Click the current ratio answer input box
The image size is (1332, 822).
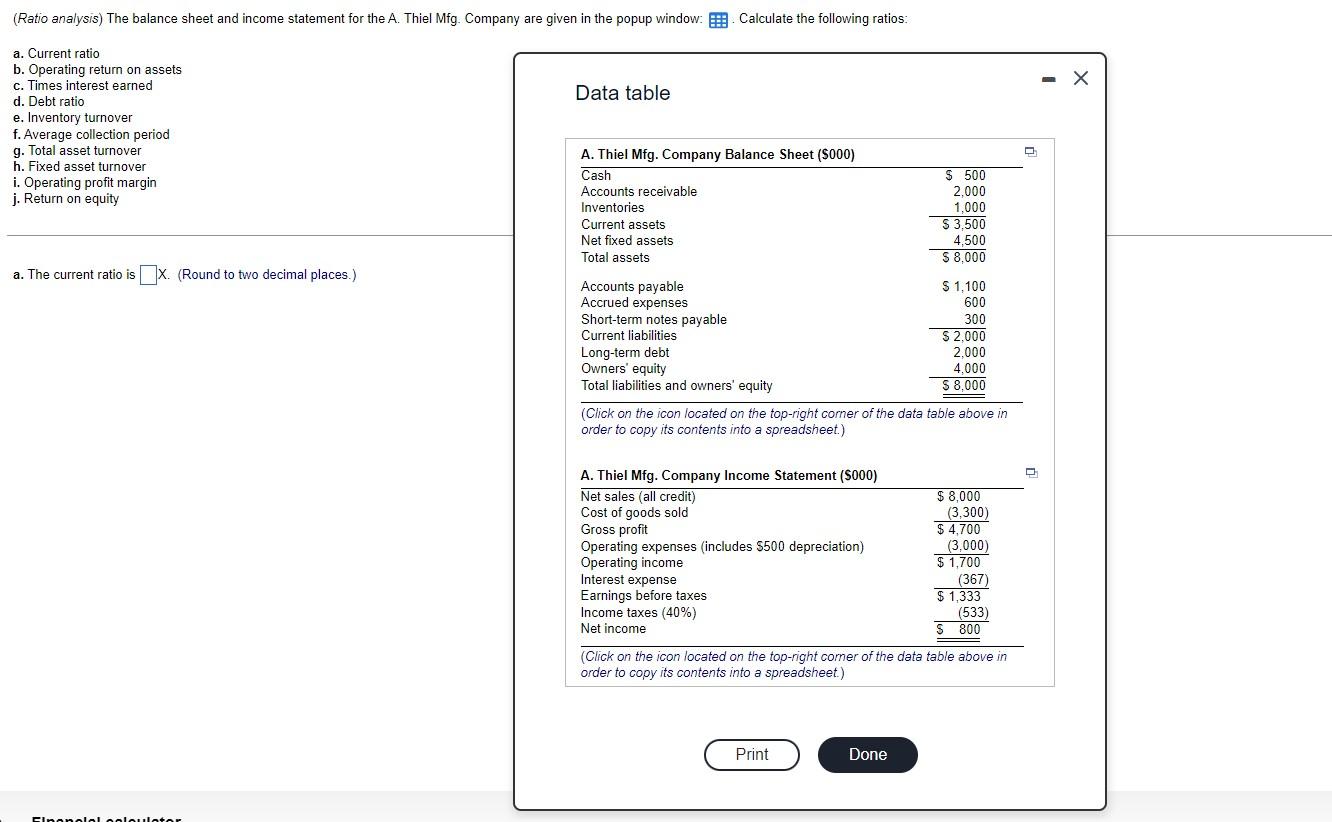click(148, 273)
